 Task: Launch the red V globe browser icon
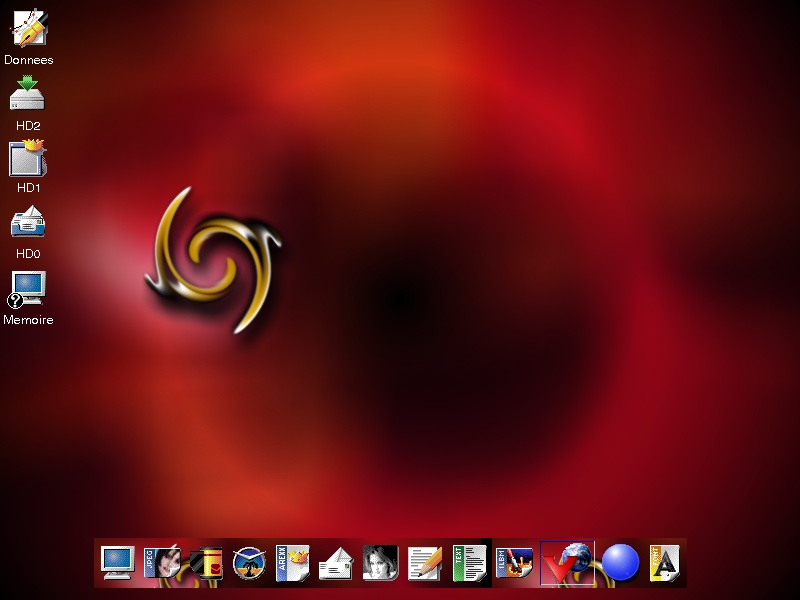click(567, 563)
